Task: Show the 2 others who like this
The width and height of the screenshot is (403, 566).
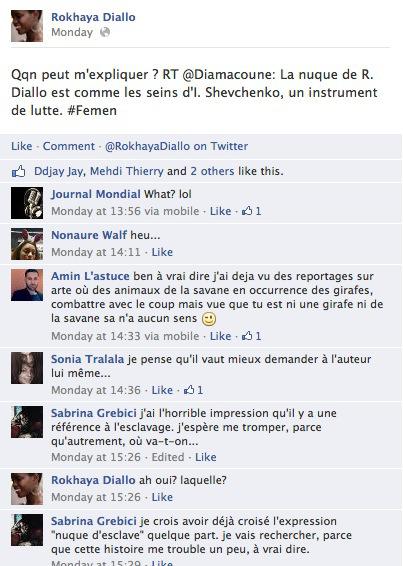Action: 212,171
